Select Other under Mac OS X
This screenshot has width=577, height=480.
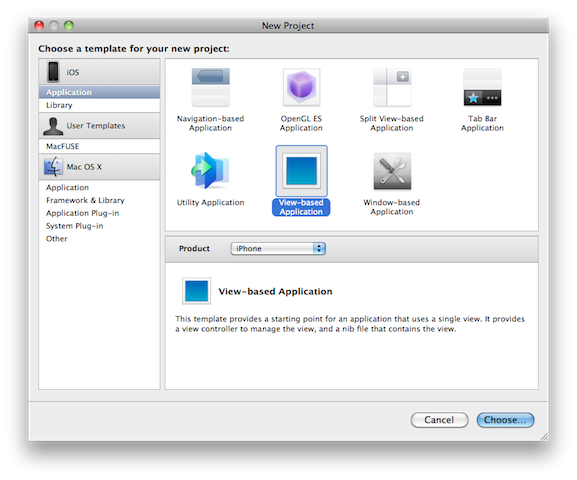[x=57, y=239]
